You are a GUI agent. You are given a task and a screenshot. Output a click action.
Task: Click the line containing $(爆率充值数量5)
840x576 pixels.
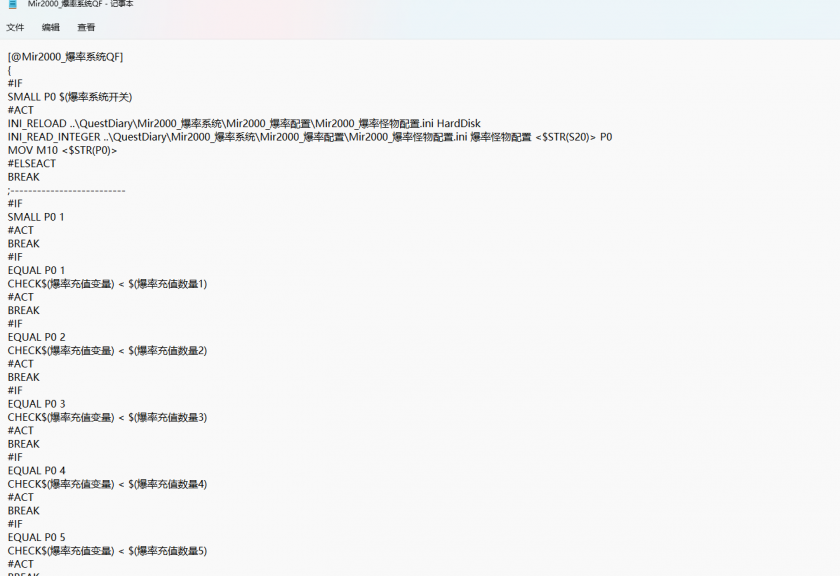pyautogui.click(x=107, y=551)
